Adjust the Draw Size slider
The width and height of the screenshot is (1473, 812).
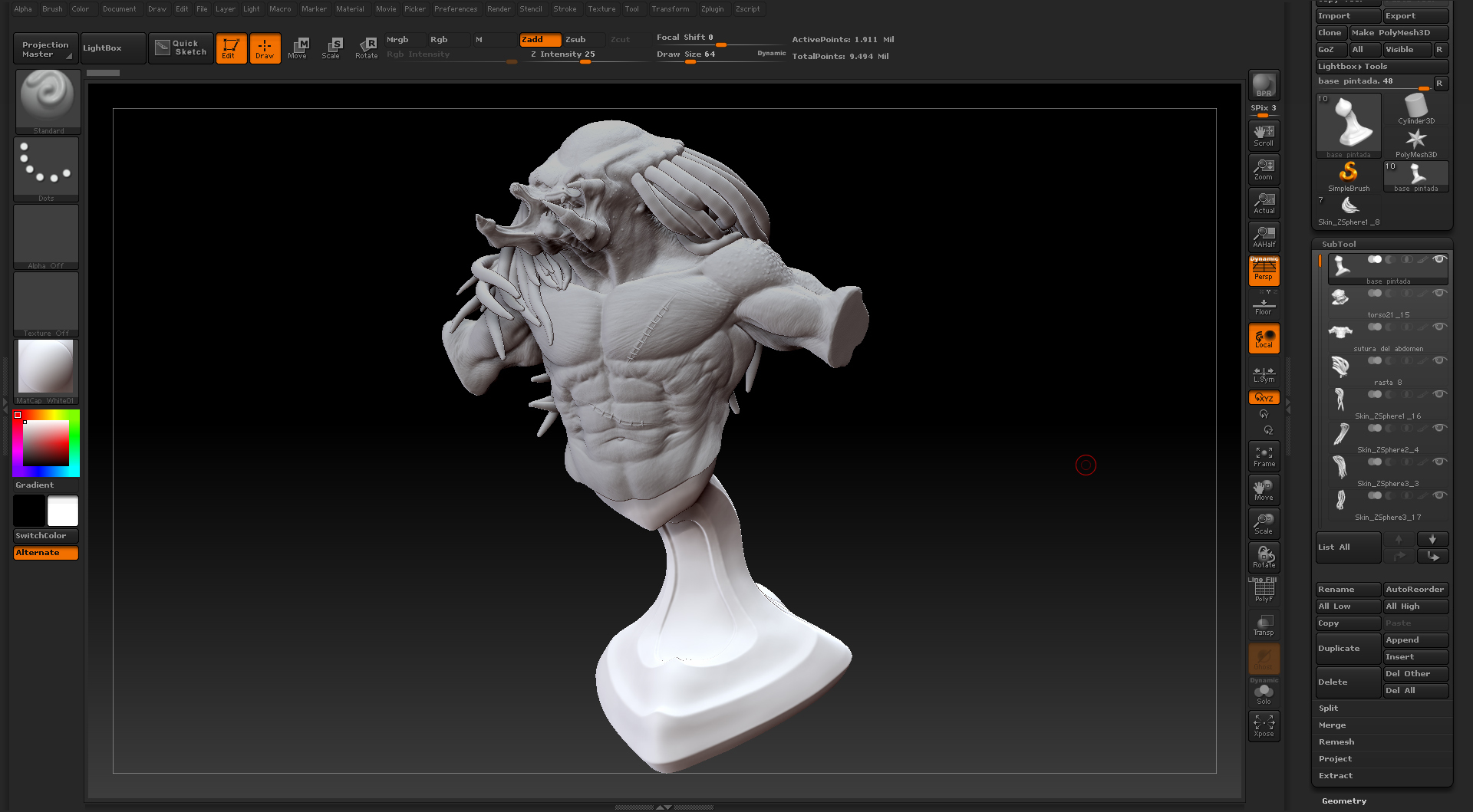coord(690,63)
